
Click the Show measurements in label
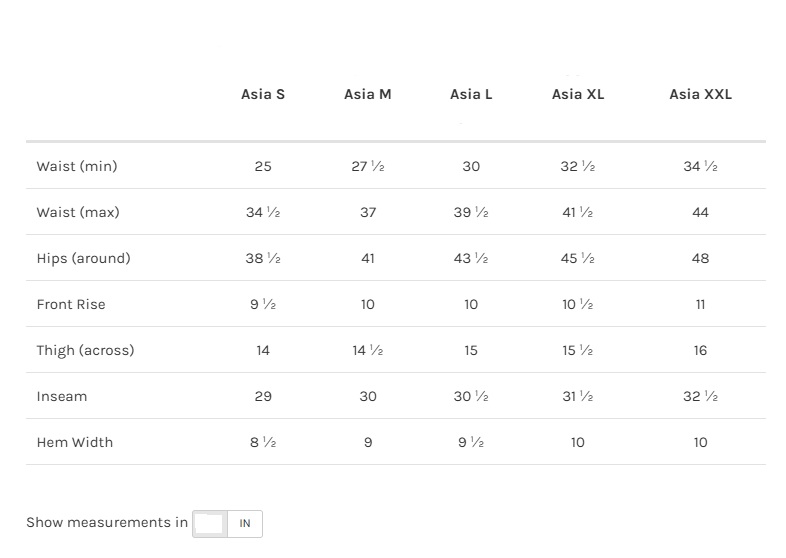point(107,522)
